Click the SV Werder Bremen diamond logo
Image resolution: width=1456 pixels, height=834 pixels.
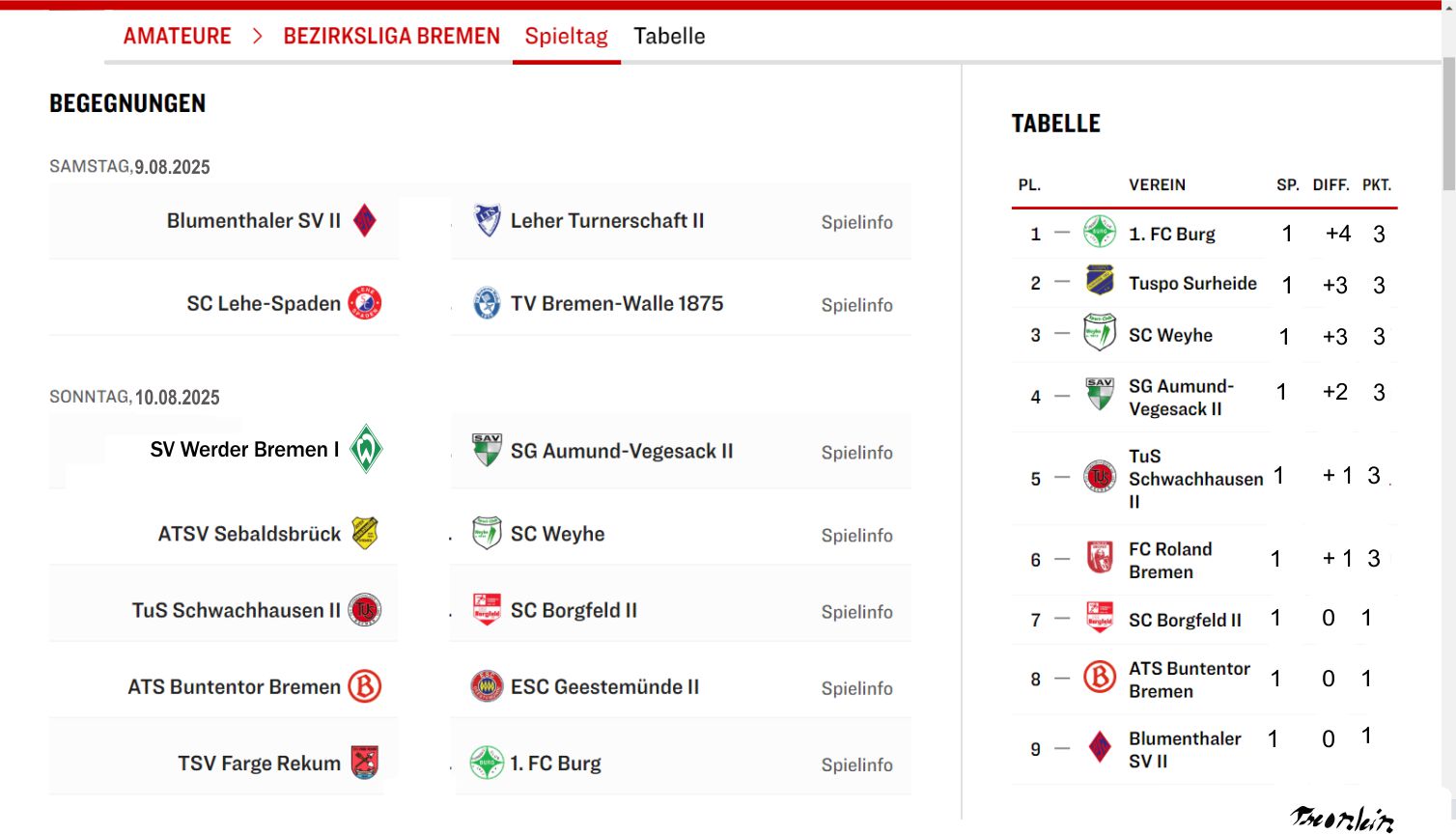pyautogui.click(x=366, y=449)
